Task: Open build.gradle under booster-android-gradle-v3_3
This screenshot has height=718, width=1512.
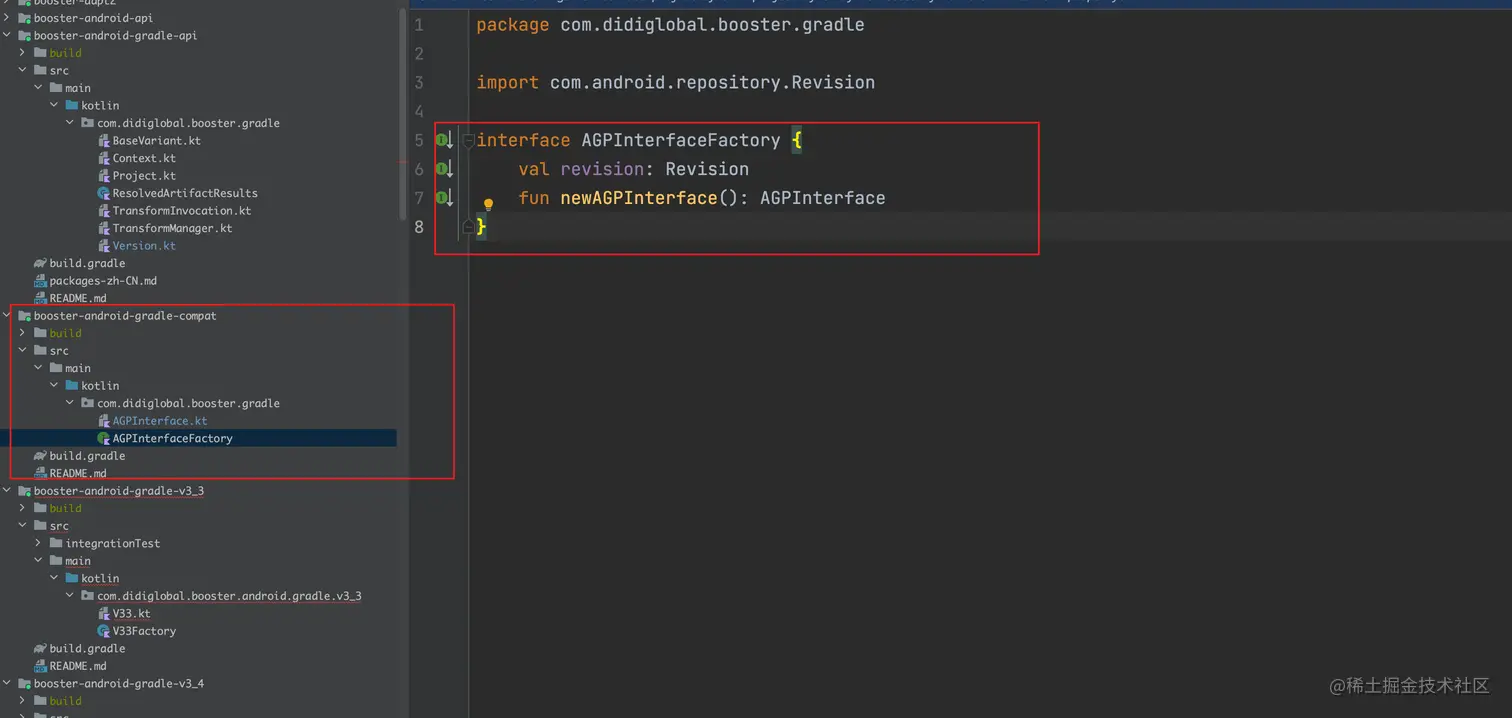Action: (x=87, y=648)
